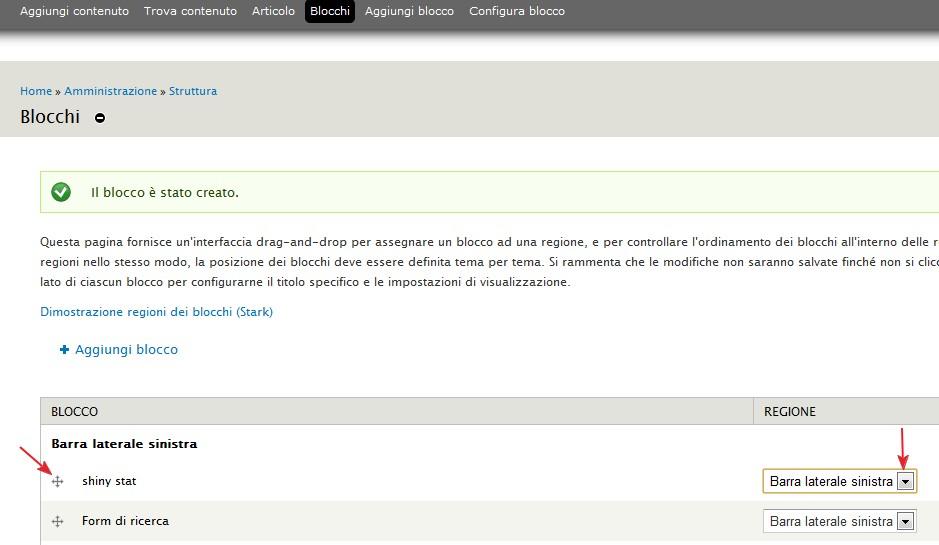The image size is (939, 545).
Task: Click the shortcut minus icon beside Blocchi title
Action: (x=100, y=118)
